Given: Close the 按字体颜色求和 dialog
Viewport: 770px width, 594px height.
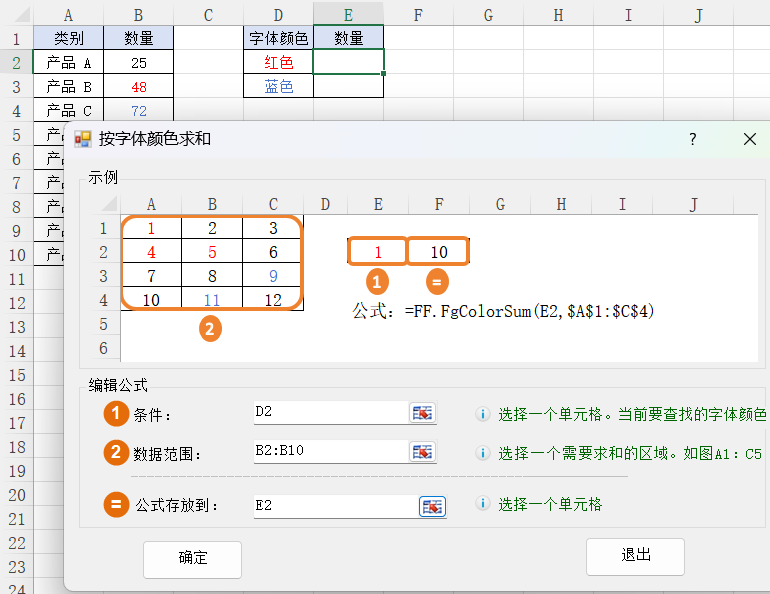Looking at the screenshot, I should [x=750, y=140].
